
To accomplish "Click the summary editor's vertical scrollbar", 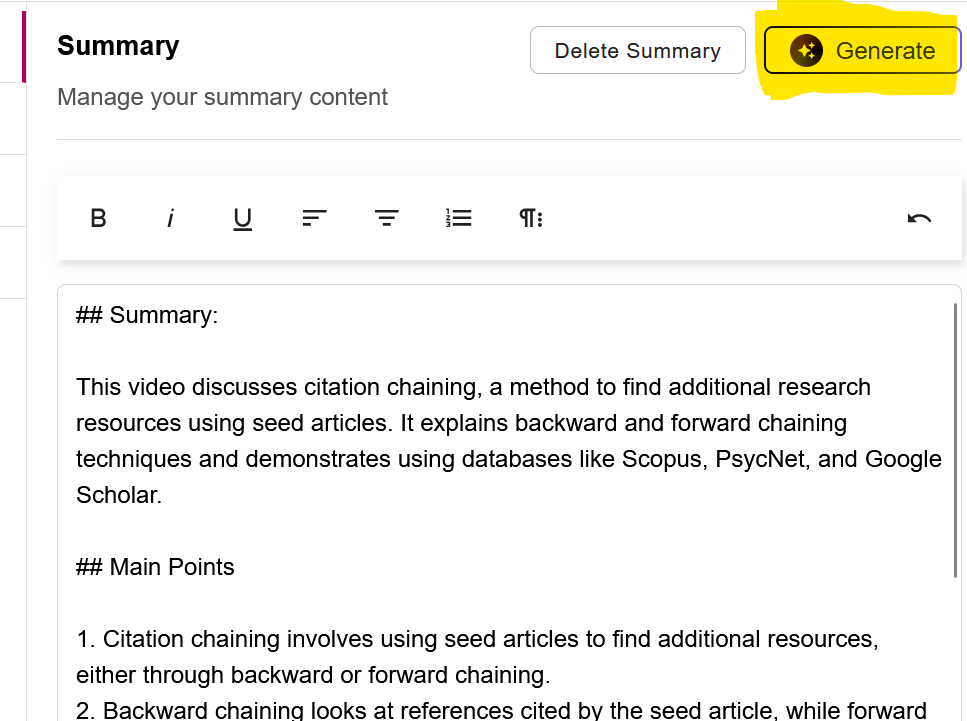I will [x=955, y=440].
